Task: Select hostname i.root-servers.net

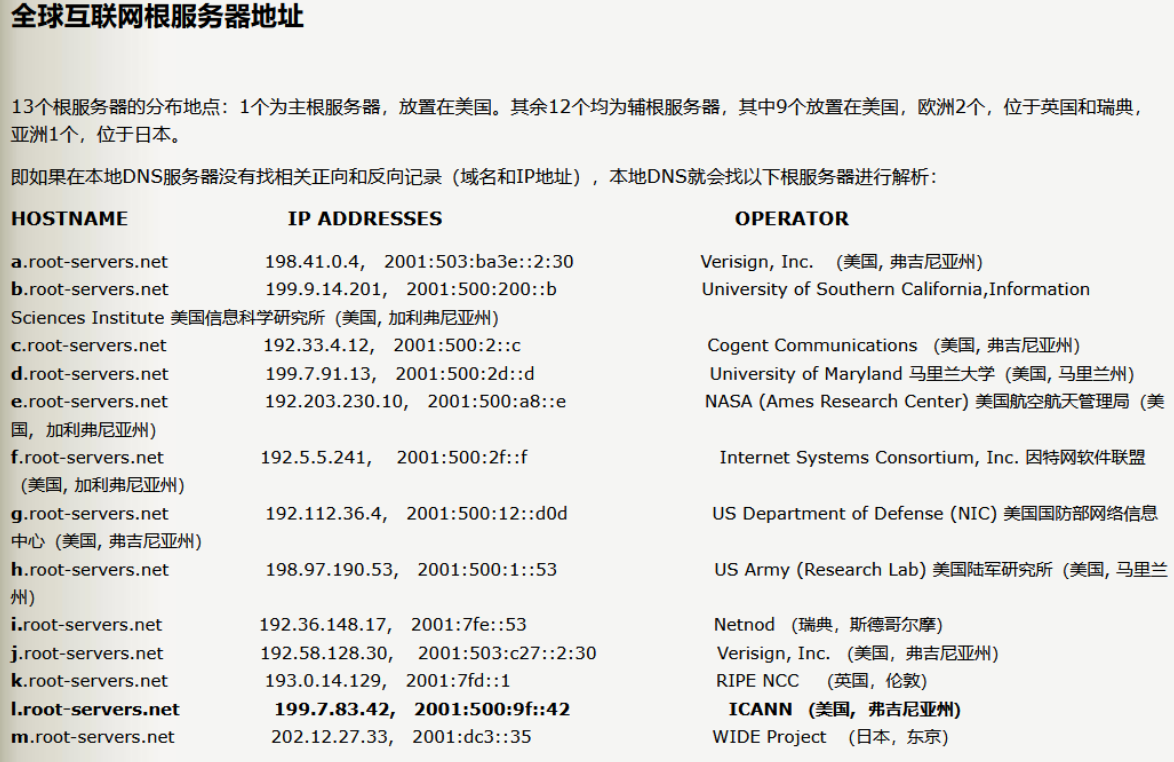Action: [x=86, y=625]
